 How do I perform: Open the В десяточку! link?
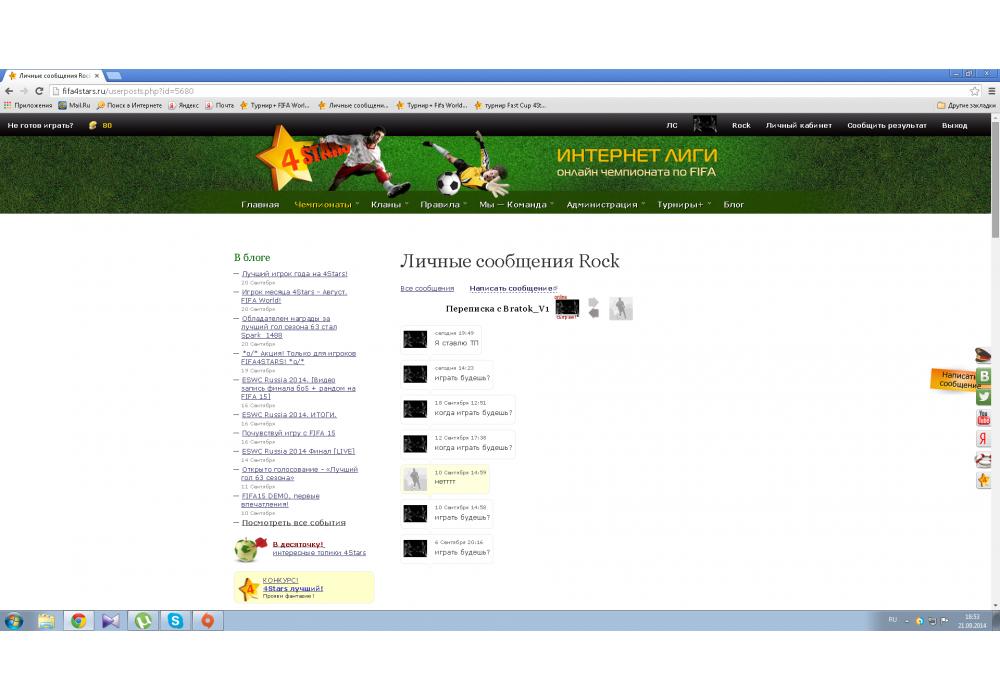[298, 544]
